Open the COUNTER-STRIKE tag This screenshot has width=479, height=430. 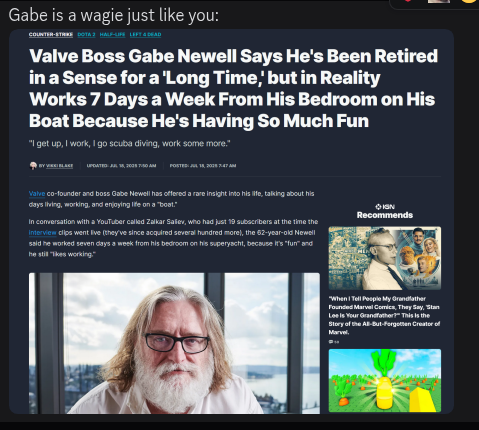[51, 34]
